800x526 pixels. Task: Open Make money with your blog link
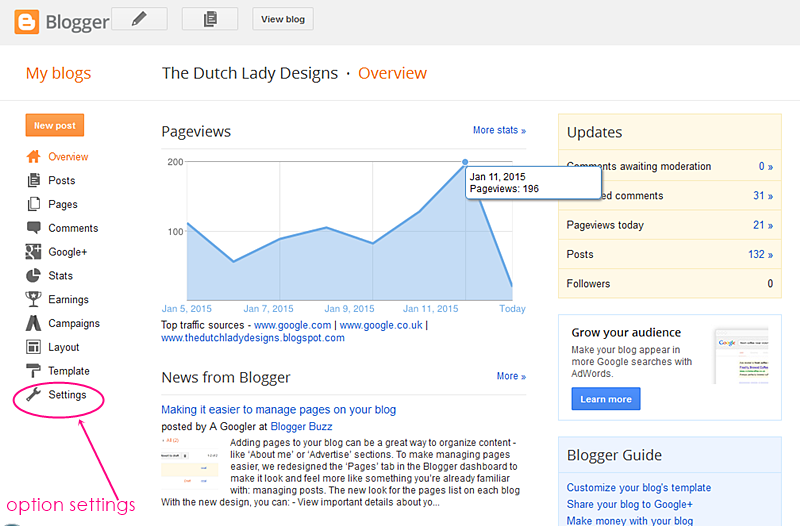tap(630, 520)
